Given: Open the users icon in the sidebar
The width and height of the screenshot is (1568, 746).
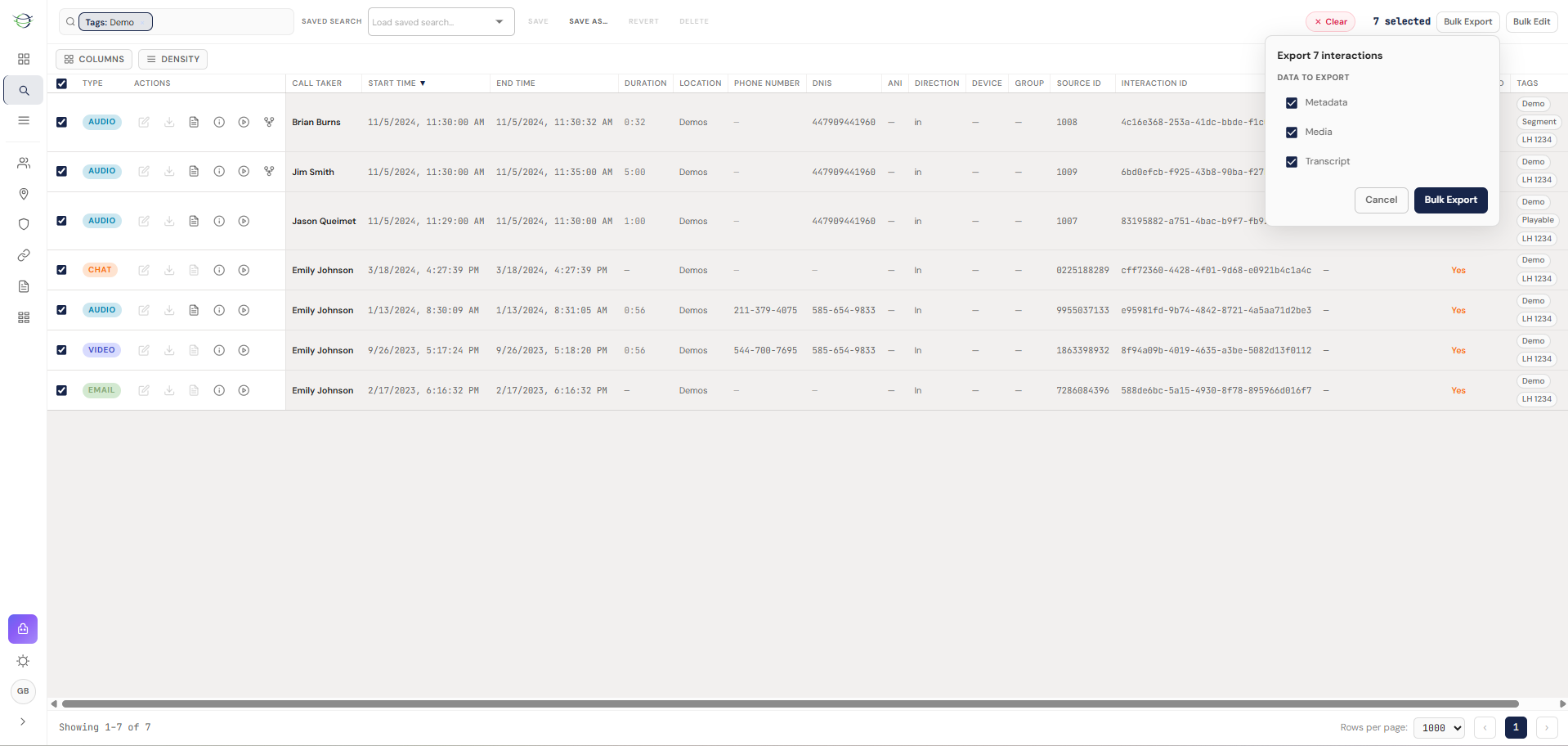Looking at the screenshot, I should (24, 163).
